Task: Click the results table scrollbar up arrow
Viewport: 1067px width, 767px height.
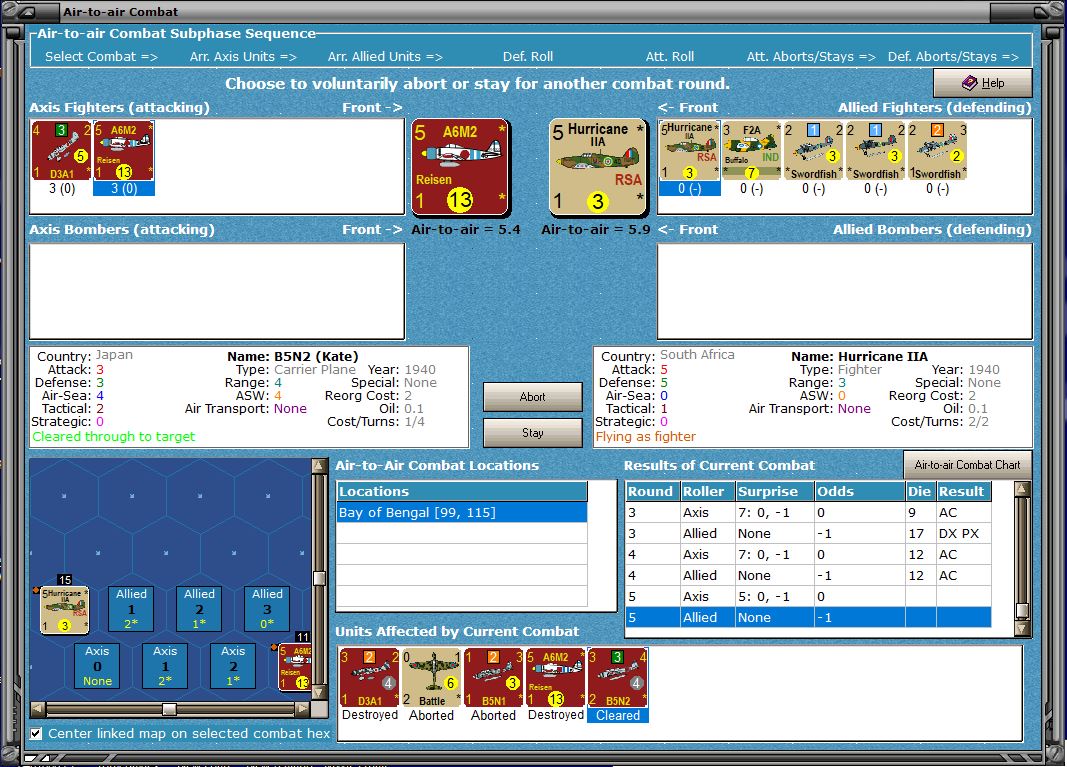Action: click(1022, 489)
